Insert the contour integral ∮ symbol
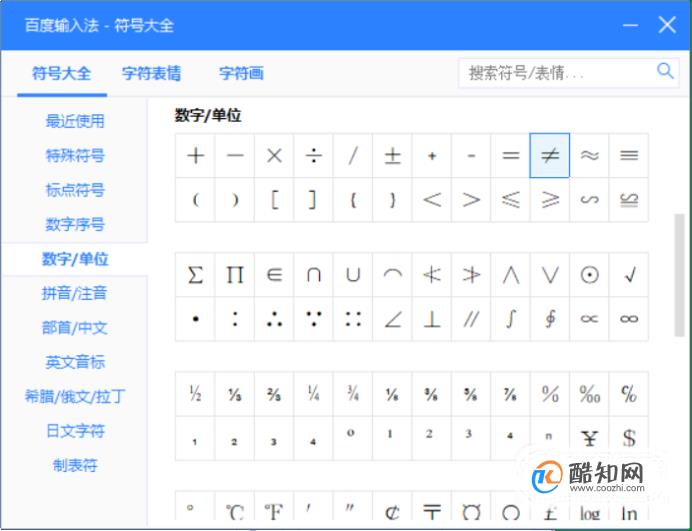The height and width of the screenshot is (531, 692). 549,319
